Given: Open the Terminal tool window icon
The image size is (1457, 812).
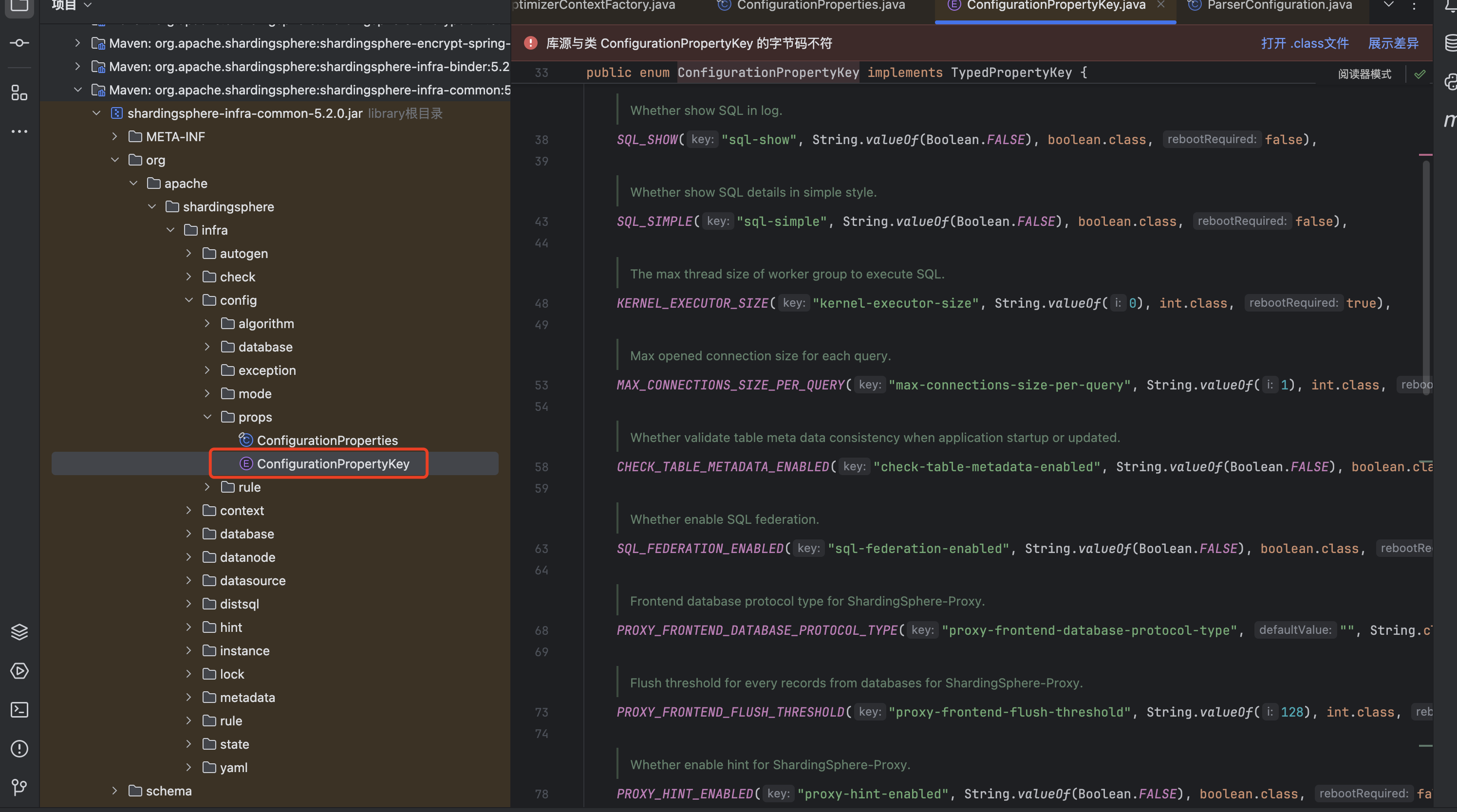Looking at the screenshot, I should [19, 710].
